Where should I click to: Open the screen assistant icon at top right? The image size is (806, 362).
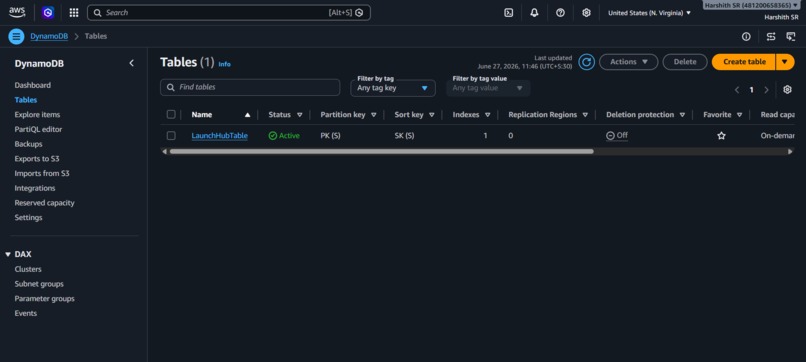pyautogui.click(x=791, y=37)
